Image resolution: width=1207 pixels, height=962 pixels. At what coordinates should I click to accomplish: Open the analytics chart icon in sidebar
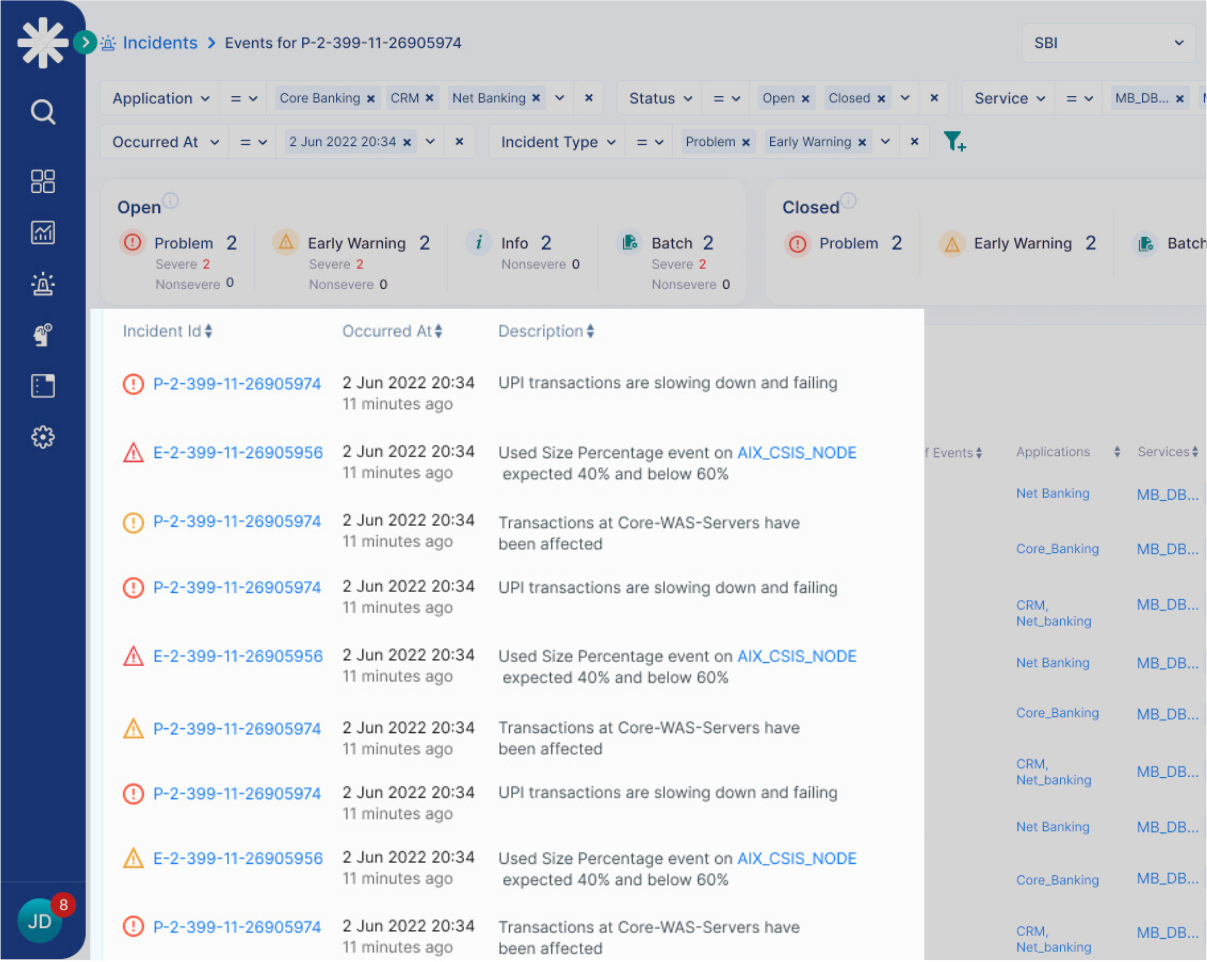43,233
